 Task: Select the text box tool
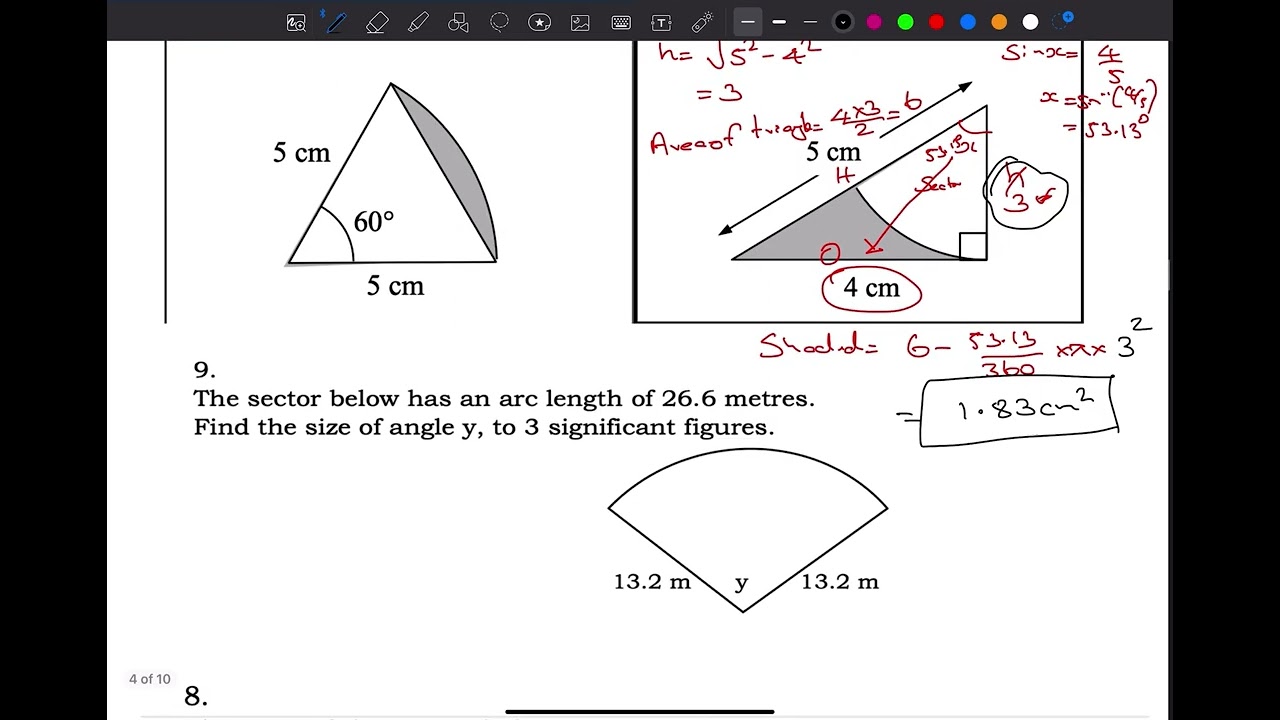pyautogui.click(x=661, y=22)
